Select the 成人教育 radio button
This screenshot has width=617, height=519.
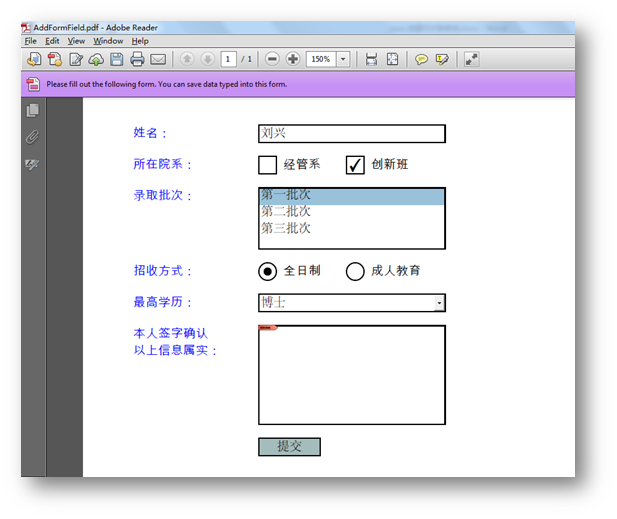point(355,272)
